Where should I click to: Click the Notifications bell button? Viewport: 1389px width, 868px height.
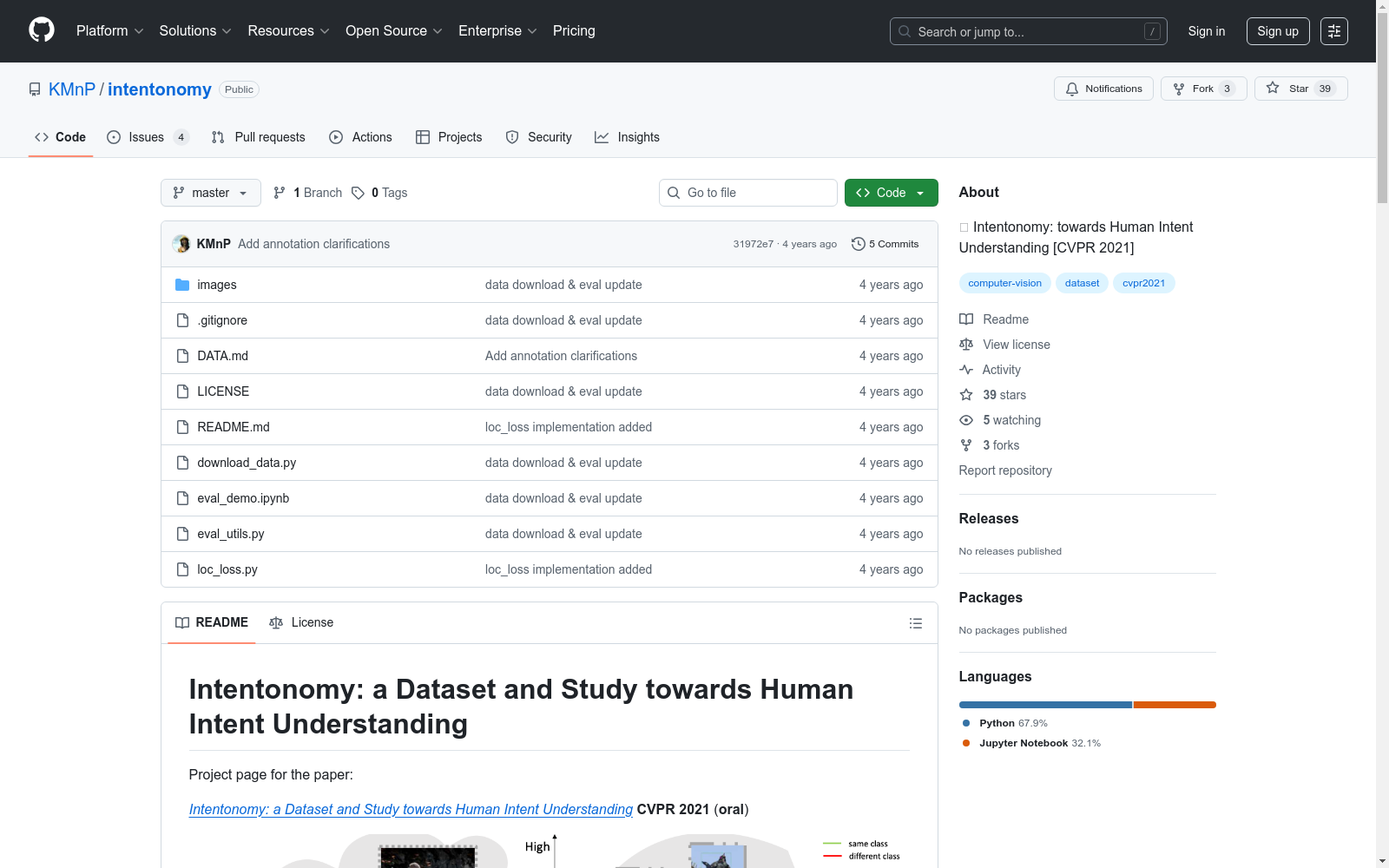pos(1103,89)
